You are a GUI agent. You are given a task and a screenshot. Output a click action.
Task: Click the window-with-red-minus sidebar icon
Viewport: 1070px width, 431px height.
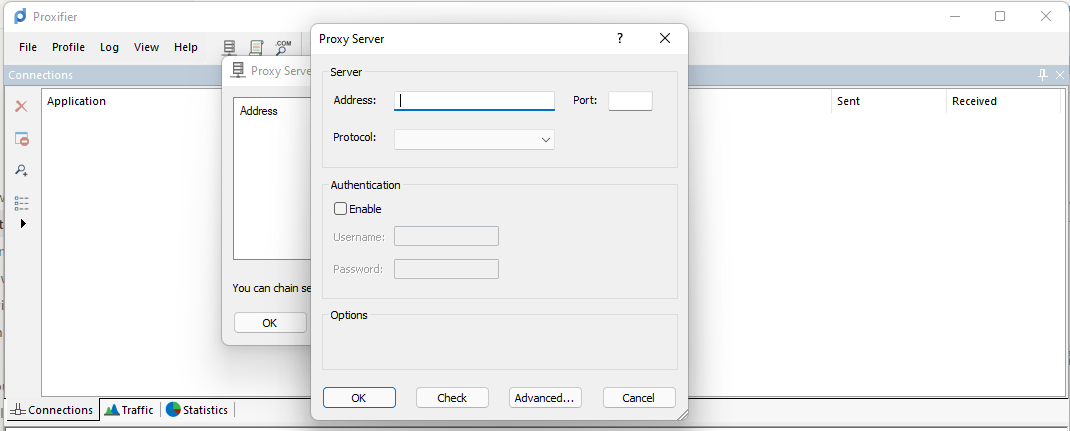[x=21, y=139]
